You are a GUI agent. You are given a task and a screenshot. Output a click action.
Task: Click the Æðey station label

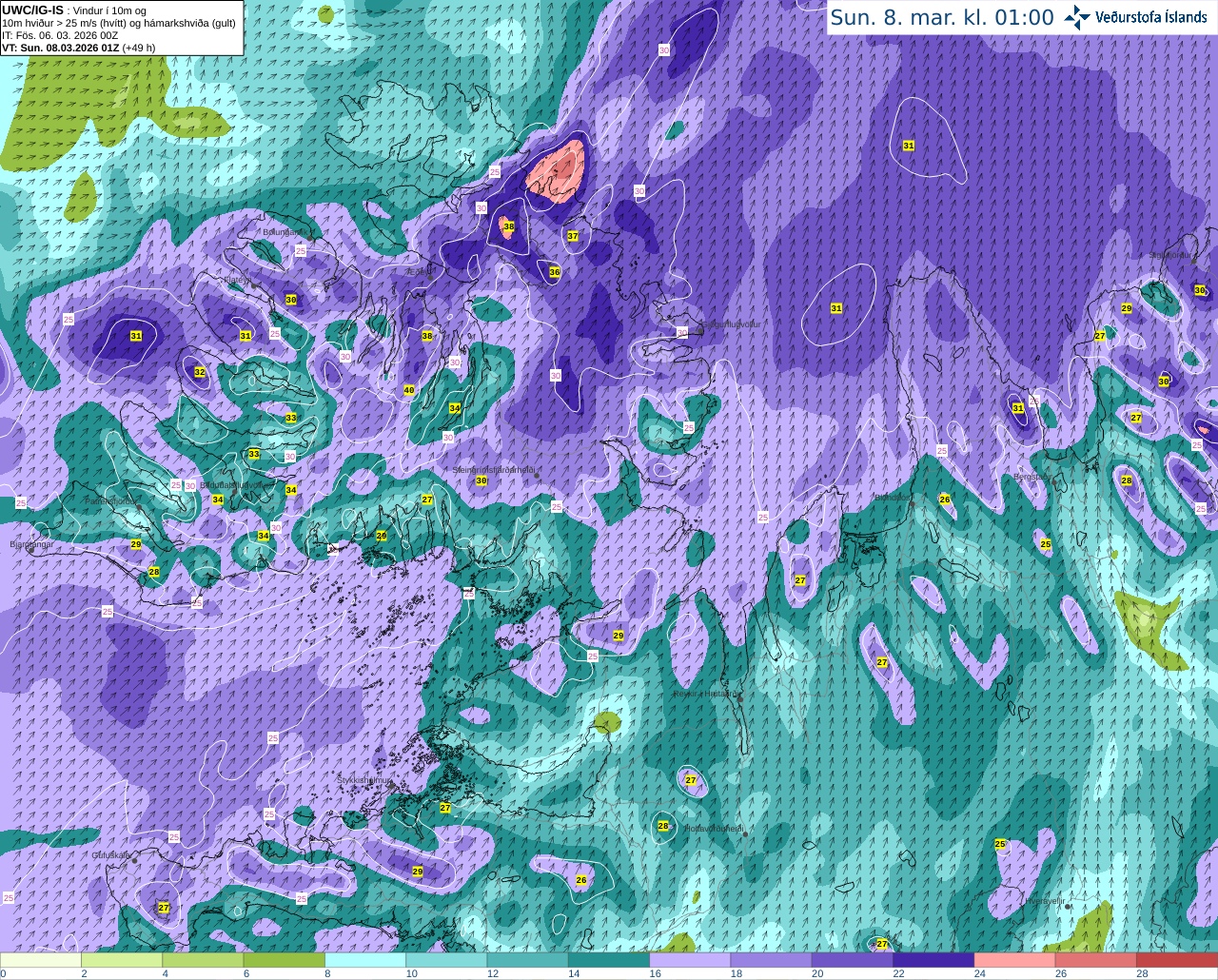click(419, 271)
